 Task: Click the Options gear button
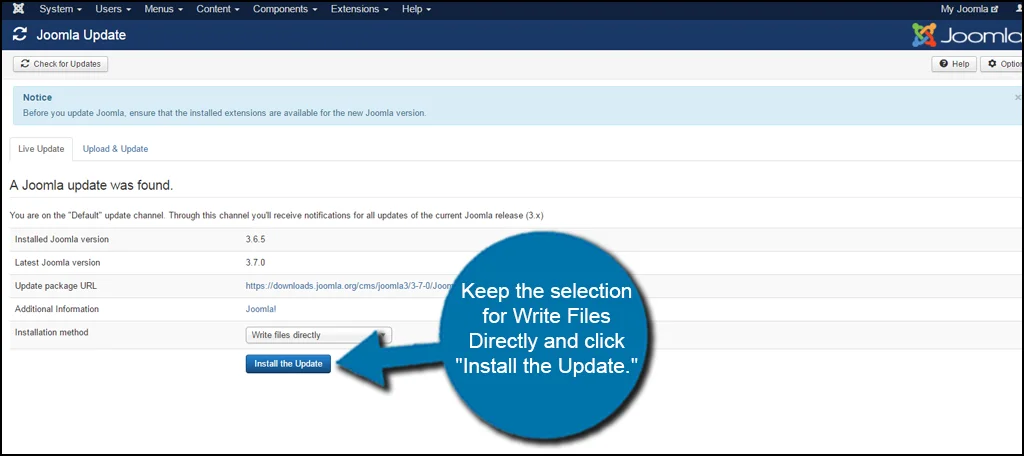(1002, 64)
